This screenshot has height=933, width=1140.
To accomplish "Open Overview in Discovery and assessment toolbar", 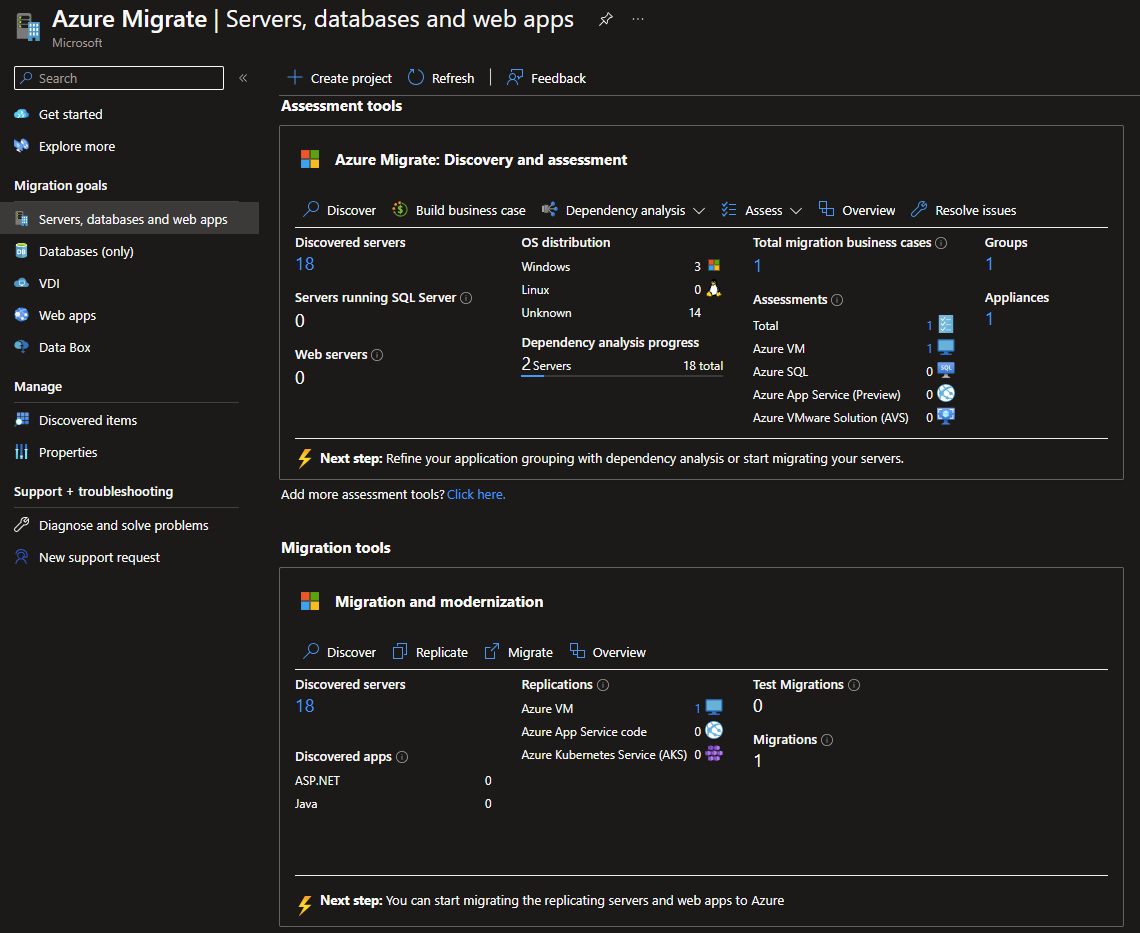I will click(x=856, y=210).
